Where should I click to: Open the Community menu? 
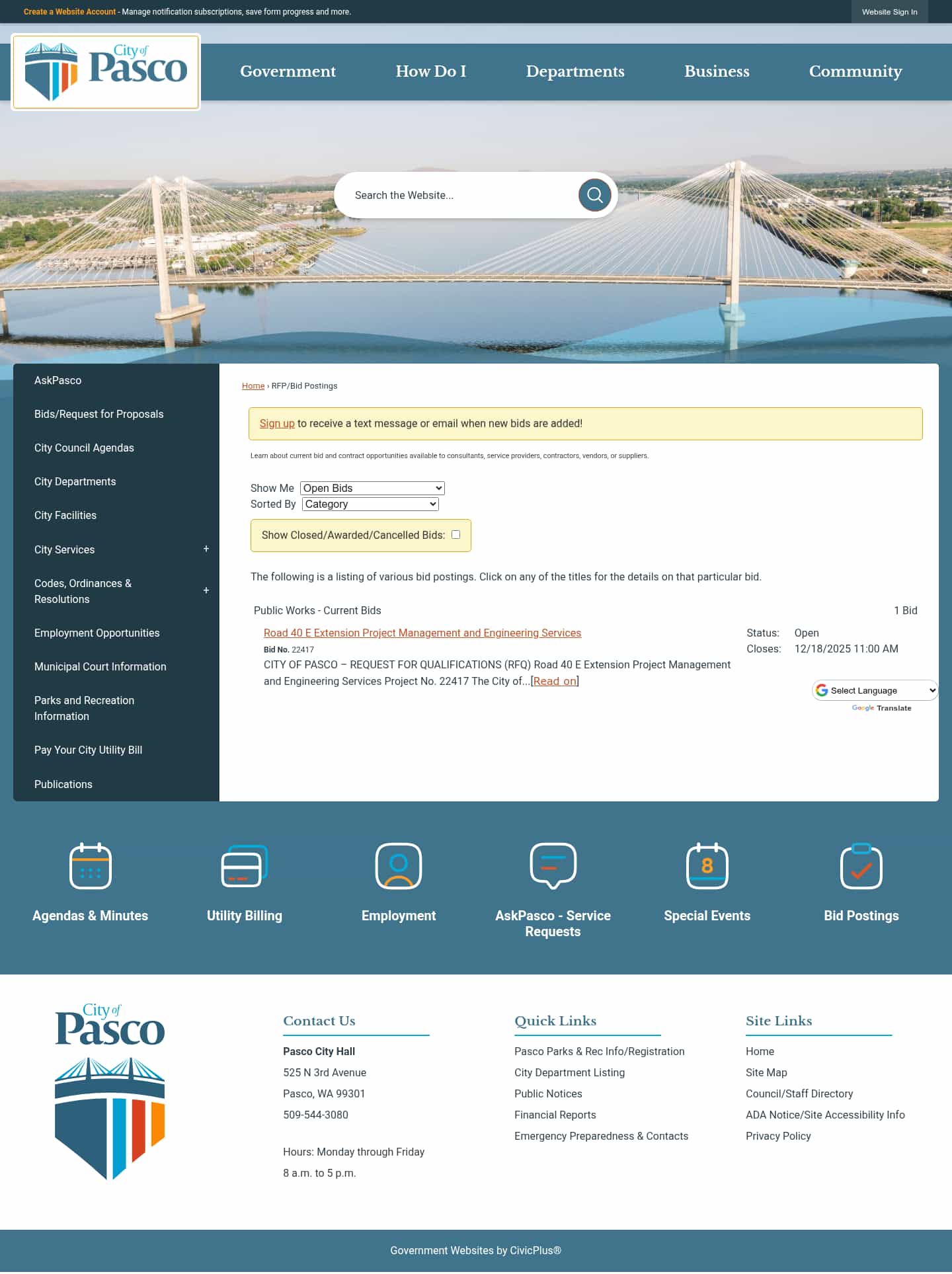tap(855, 71)
